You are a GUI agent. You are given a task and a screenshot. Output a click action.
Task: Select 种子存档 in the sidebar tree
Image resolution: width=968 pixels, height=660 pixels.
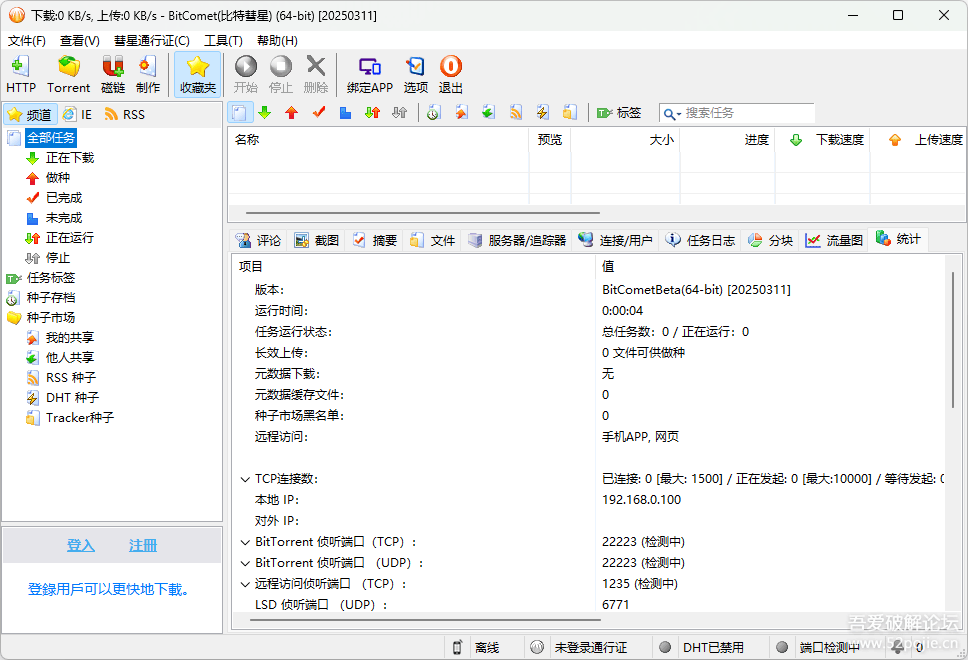[51, 298]
